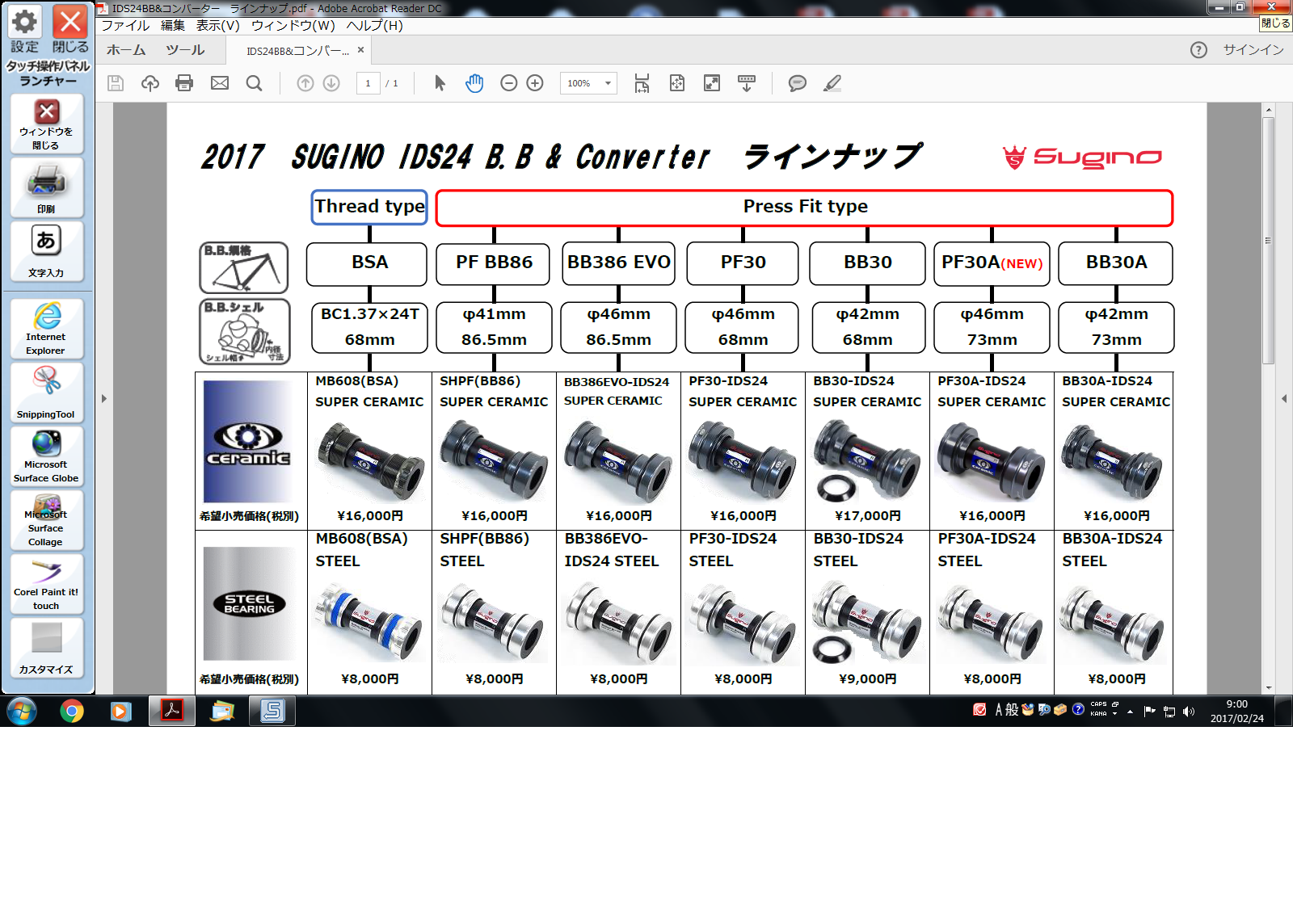Click the vertical scrollbar down arrow

1269,688
